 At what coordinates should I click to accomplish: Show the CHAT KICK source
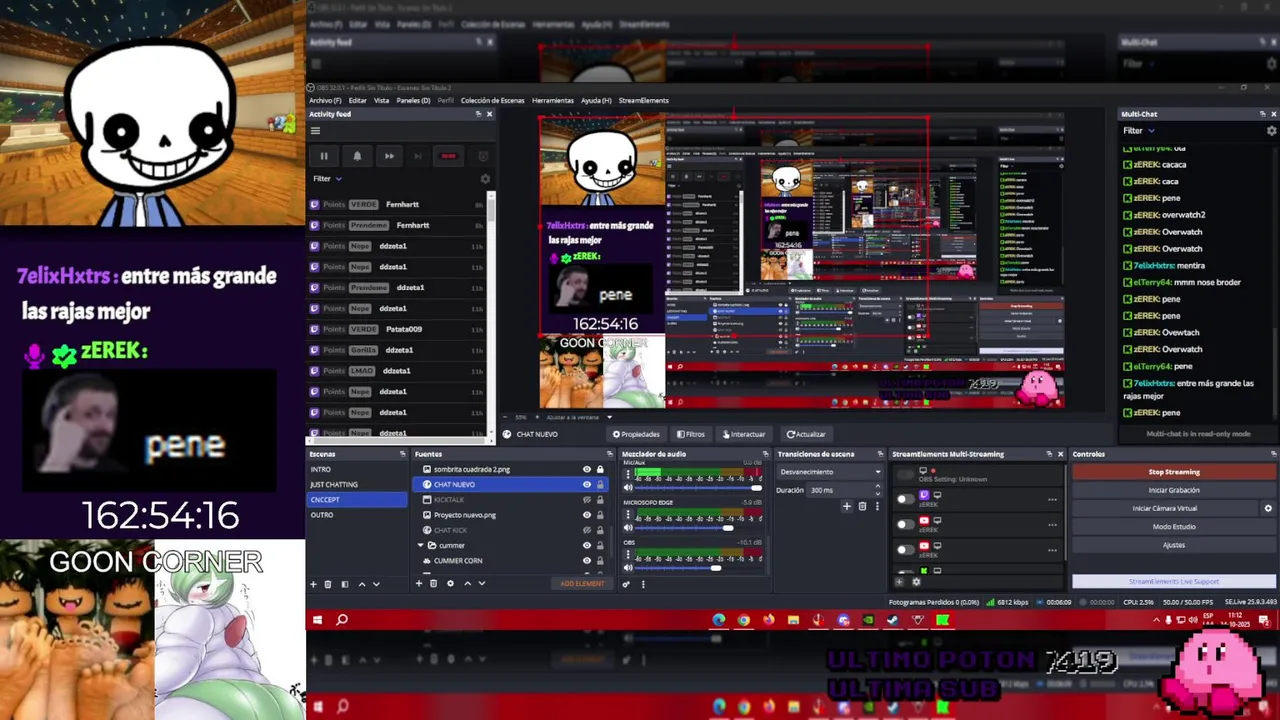coord(587,530)
